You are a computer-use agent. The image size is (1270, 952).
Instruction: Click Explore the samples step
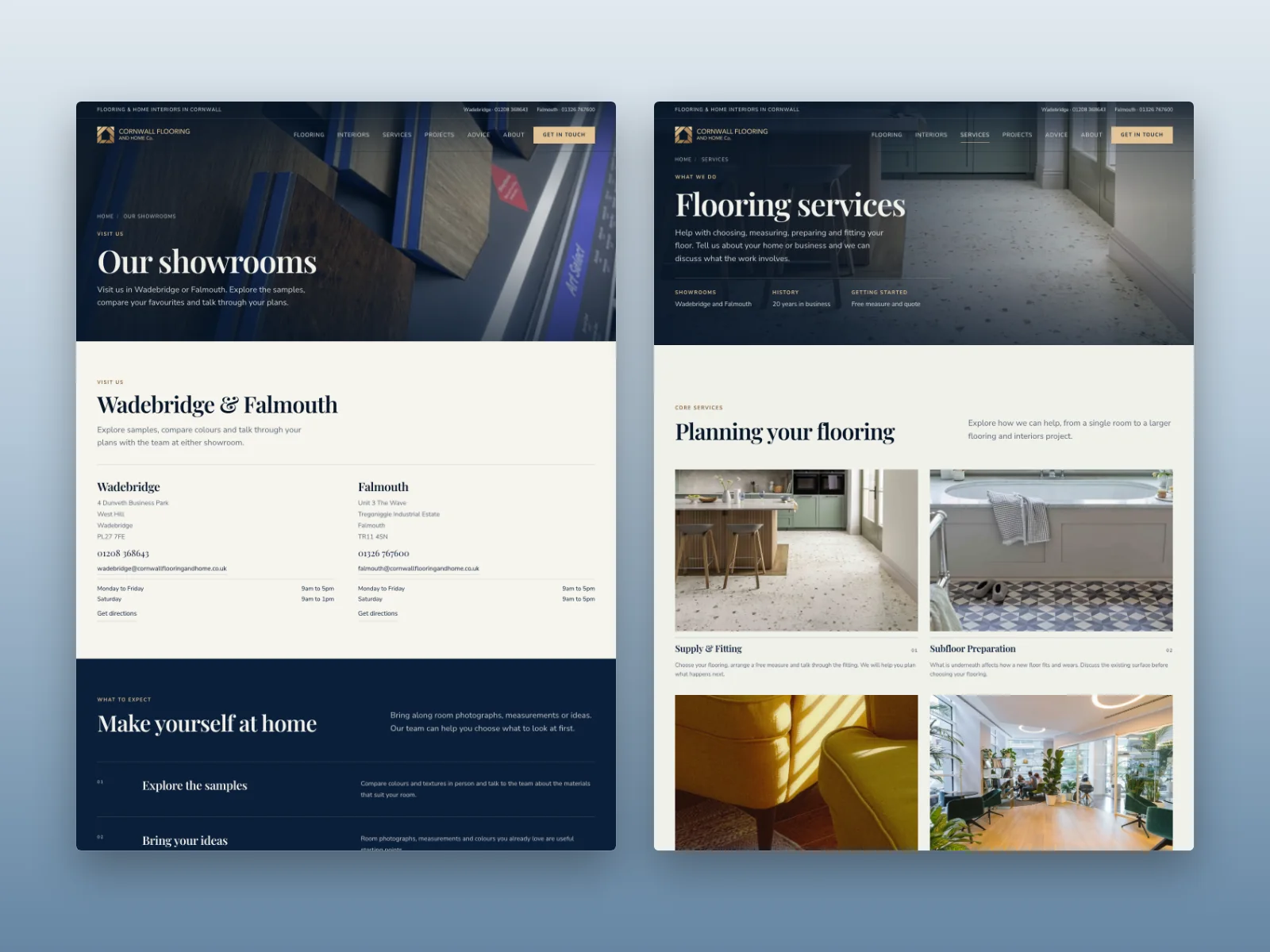pyautogui.click(x=194, y=785)
